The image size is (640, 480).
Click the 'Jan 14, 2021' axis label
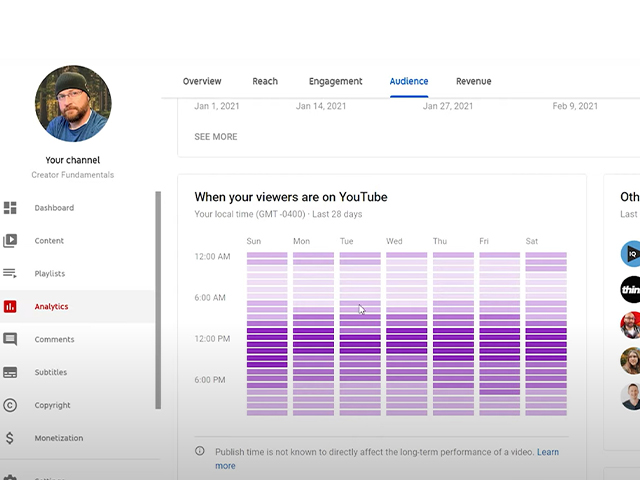pyautogui.click(x=321, y=106)
